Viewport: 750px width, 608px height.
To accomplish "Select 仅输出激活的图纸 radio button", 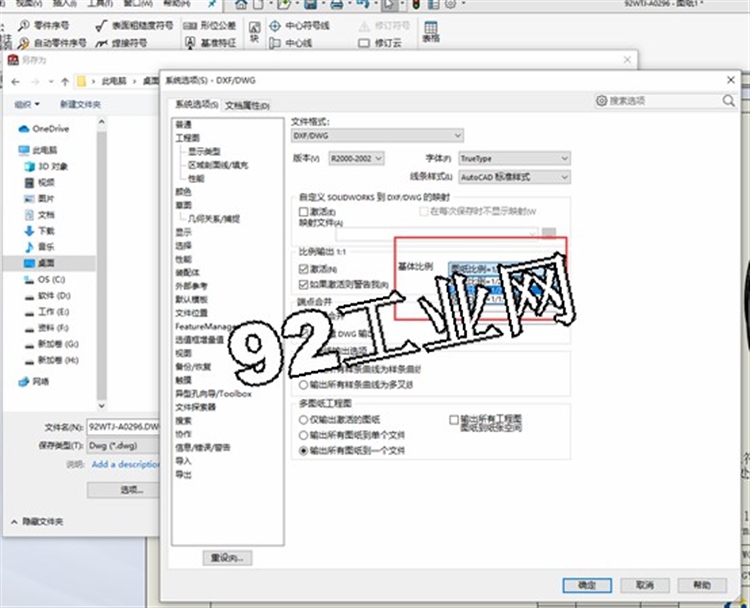I will tap(303, 420).
